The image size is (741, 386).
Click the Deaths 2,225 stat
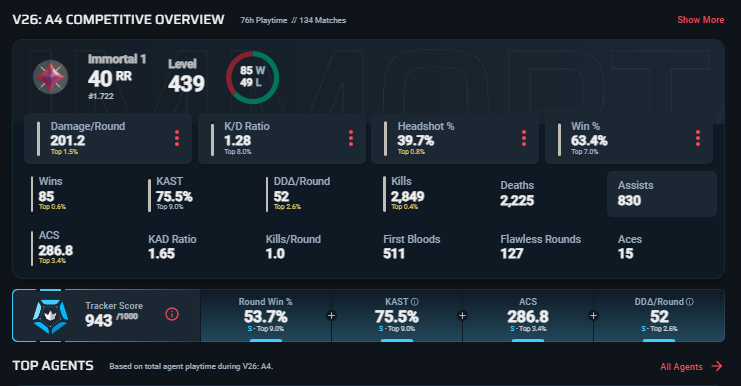(x=517, y=194)
